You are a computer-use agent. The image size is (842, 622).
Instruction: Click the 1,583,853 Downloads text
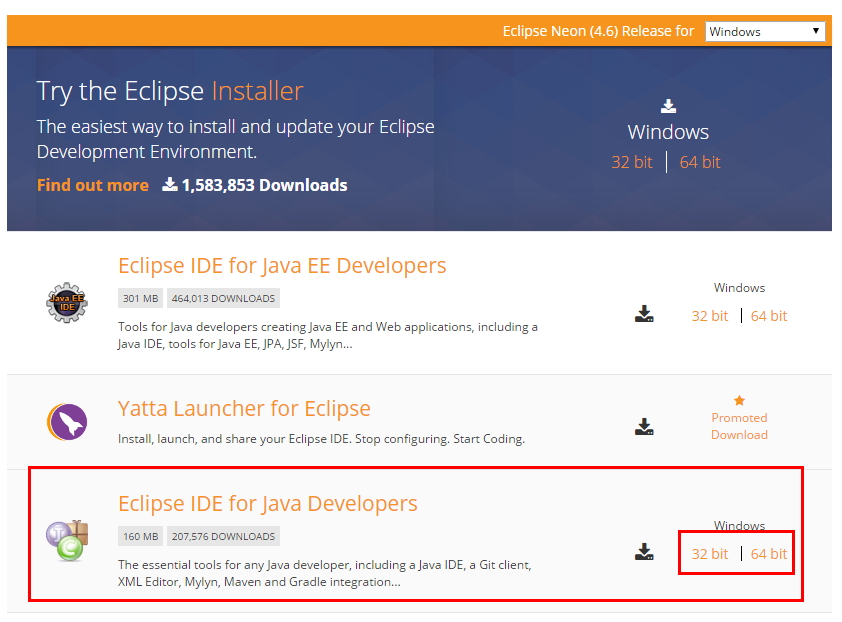(x=264, y=185)
